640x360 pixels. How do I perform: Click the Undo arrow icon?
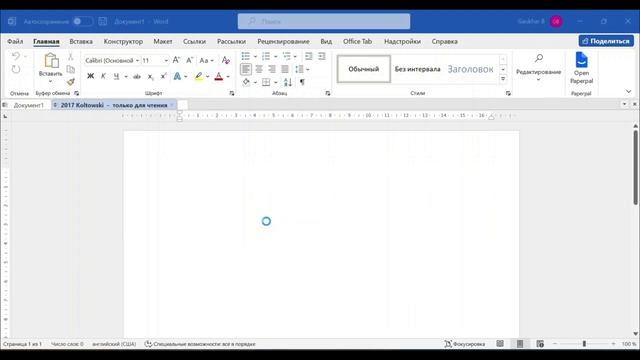click(x=16, y=56)
